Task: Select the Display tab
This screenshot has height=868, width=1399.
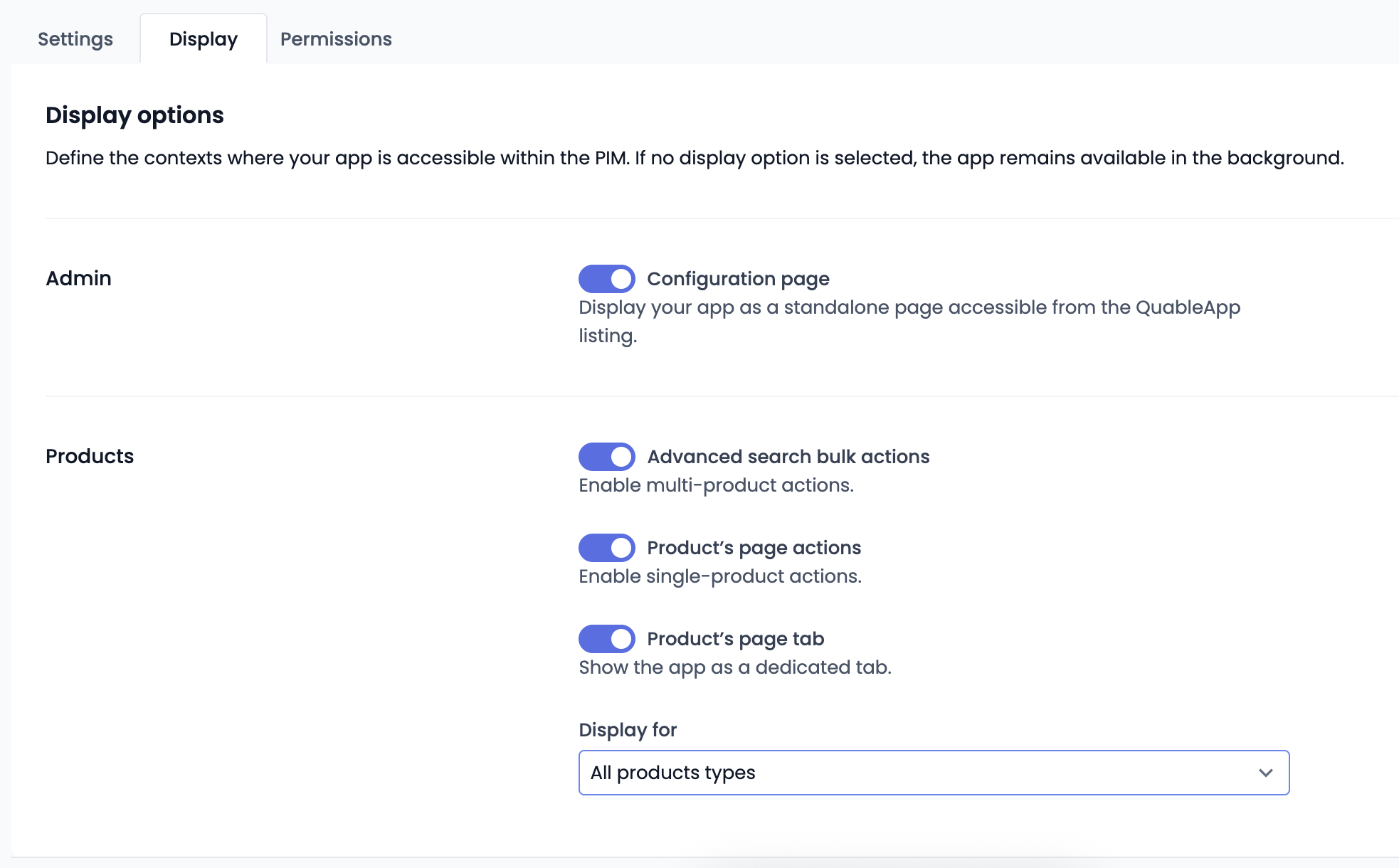Action: 203,39
